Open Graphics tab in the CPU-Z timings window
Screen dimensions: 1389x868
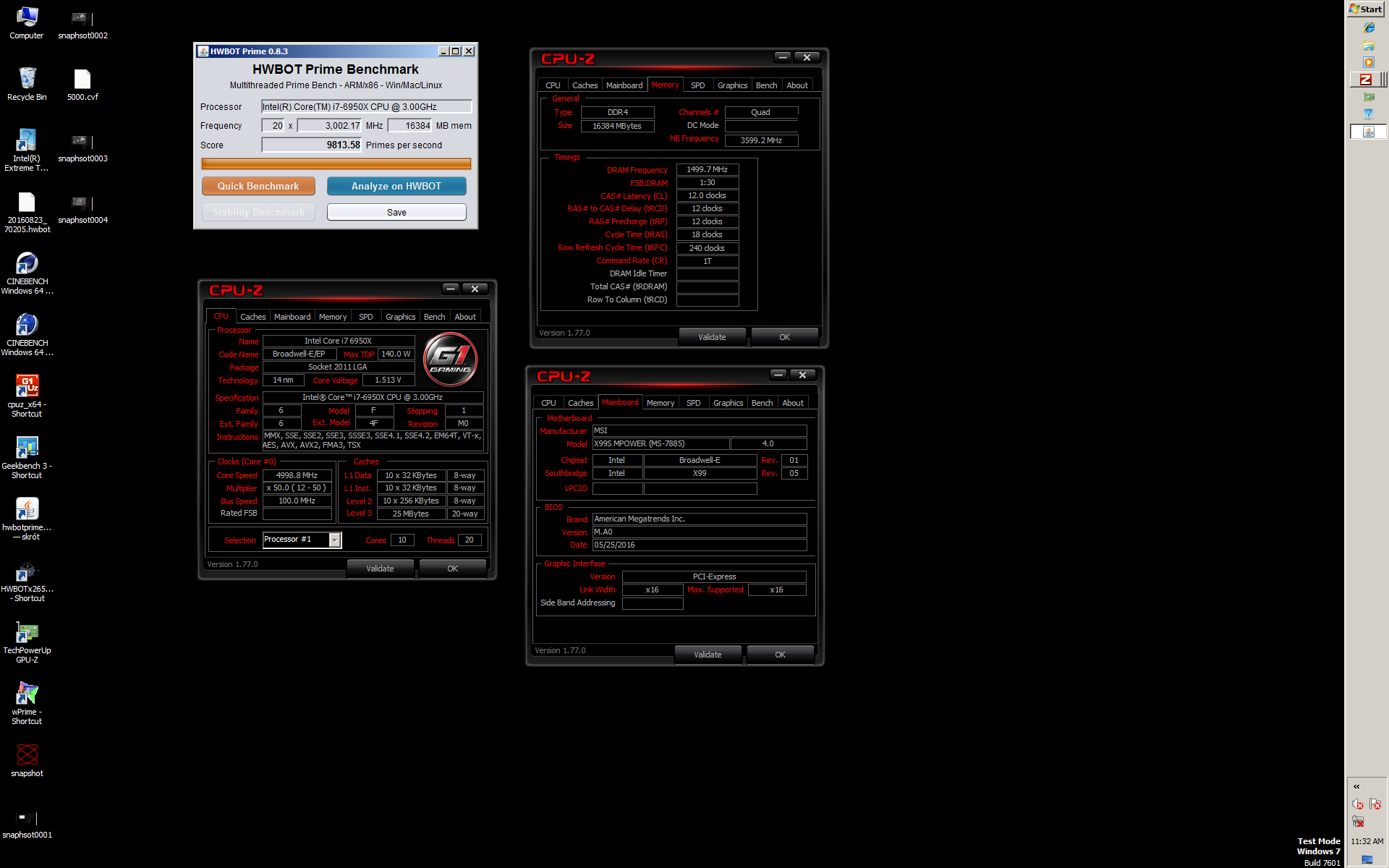[732, 85]
